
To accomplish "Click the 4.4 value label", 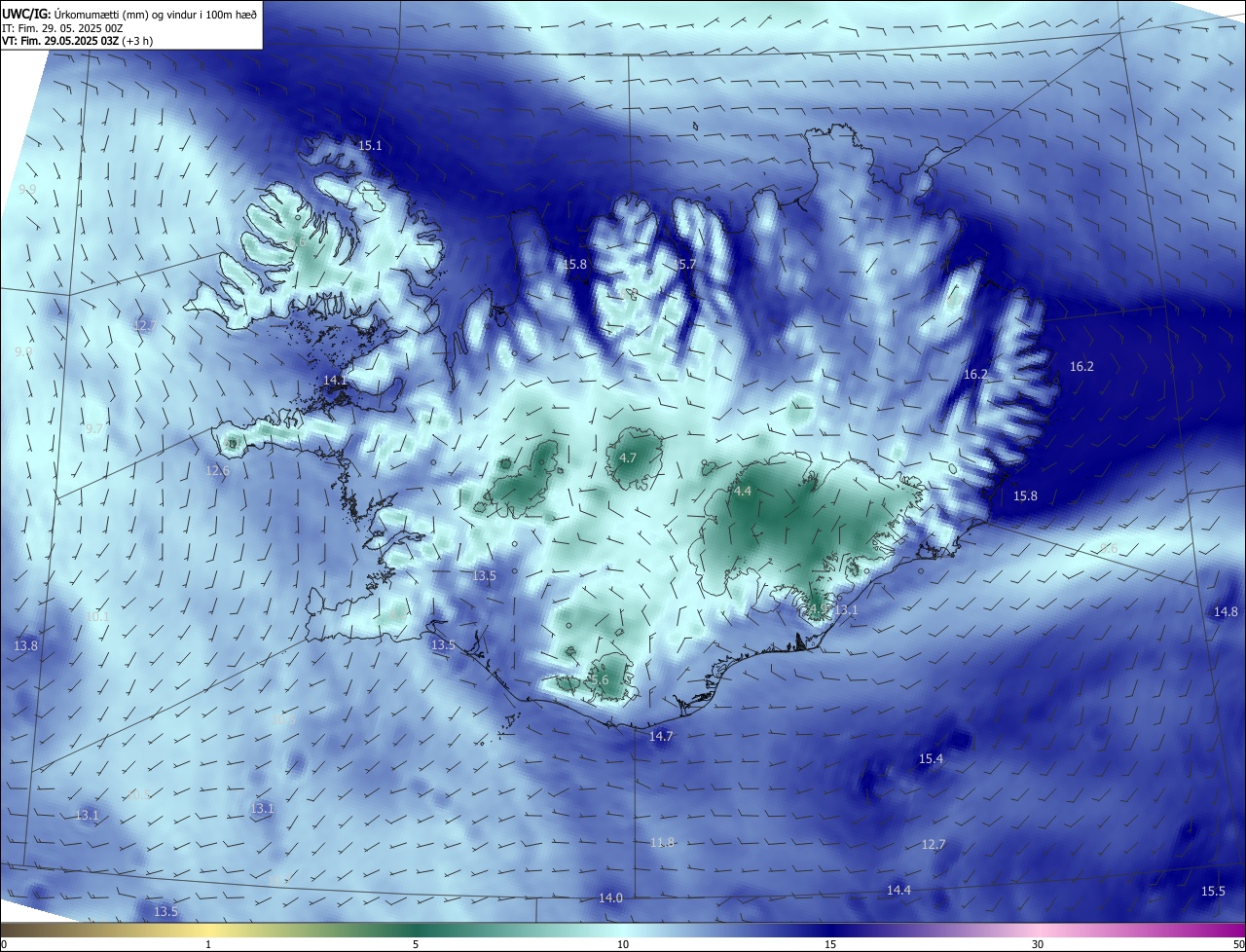I will click(x=743, y=492).
